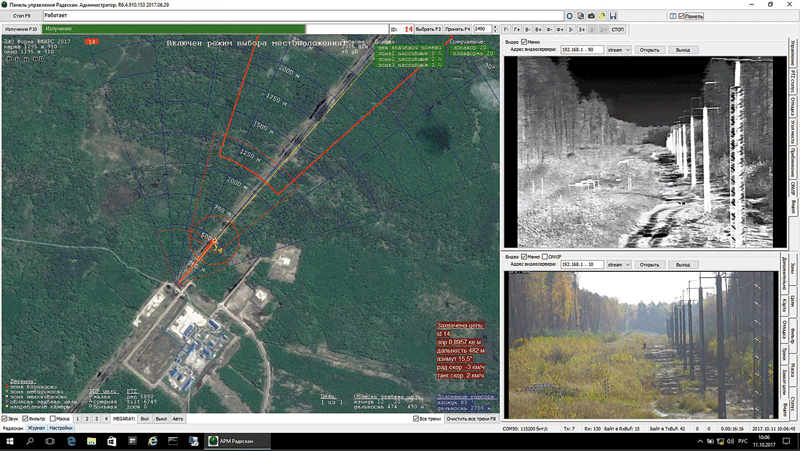
Task: Open action center notifications icon
Action: 786,441
